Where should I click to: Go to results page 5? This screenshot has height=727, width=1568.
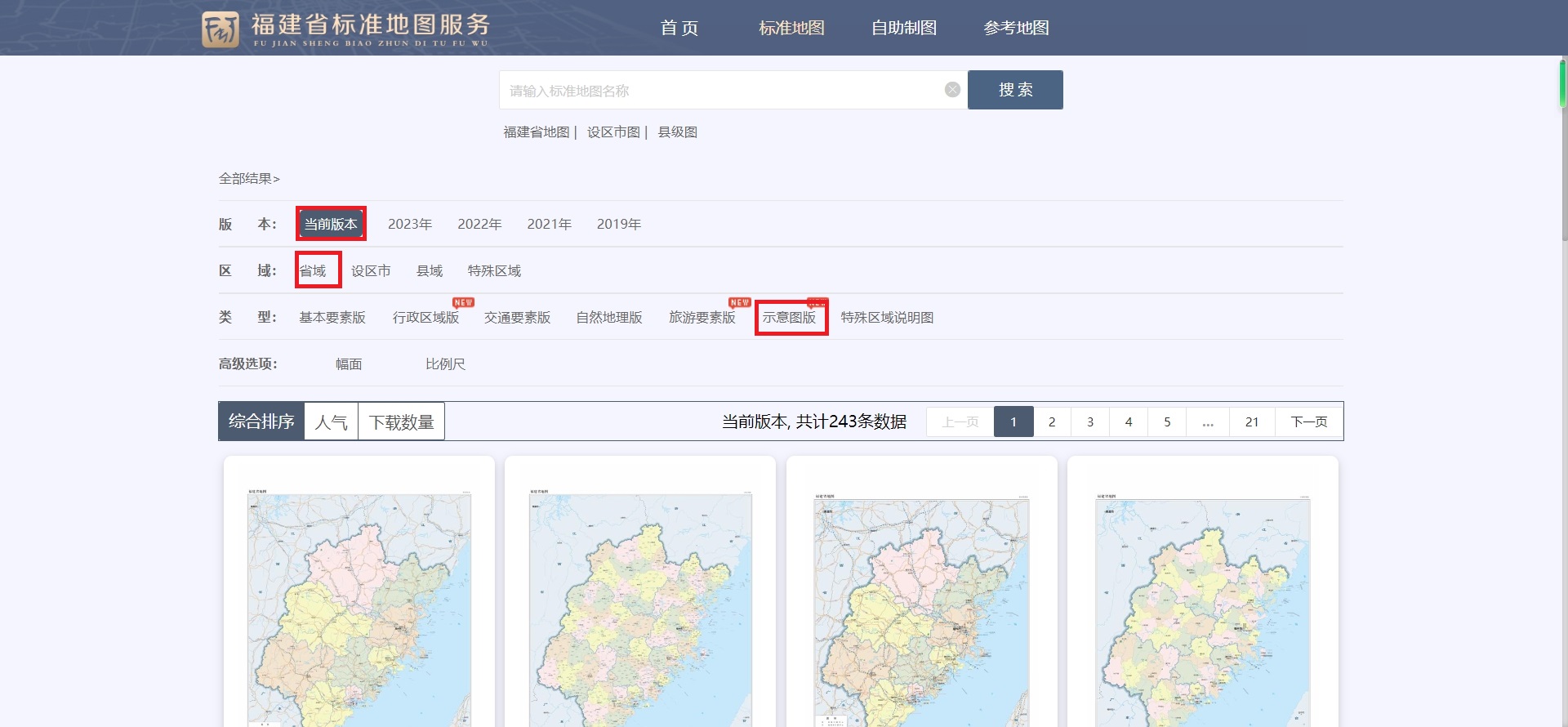coord(1167,421)
